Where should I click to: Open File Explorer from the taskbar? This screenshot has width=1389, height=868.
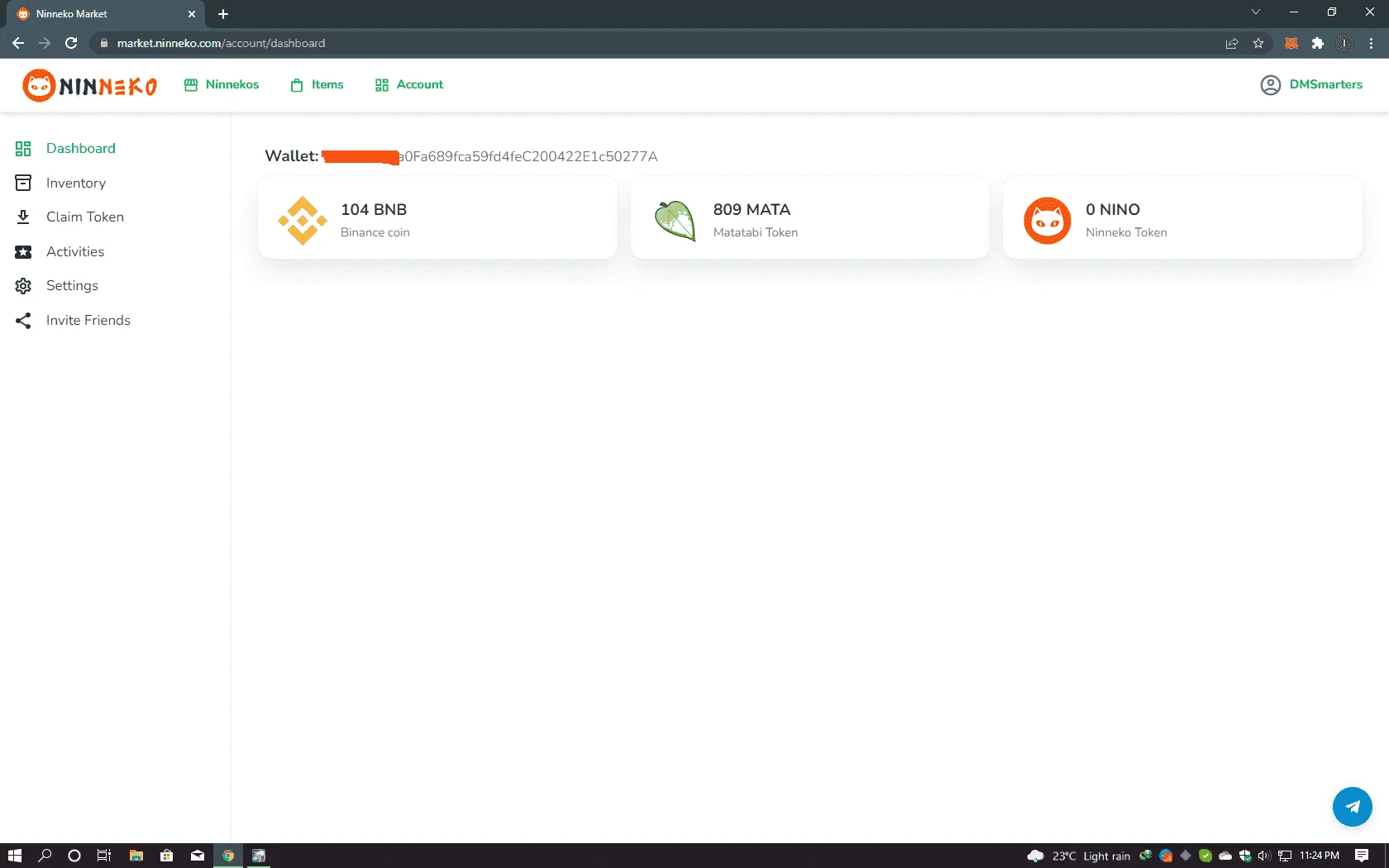pos(136,856)
